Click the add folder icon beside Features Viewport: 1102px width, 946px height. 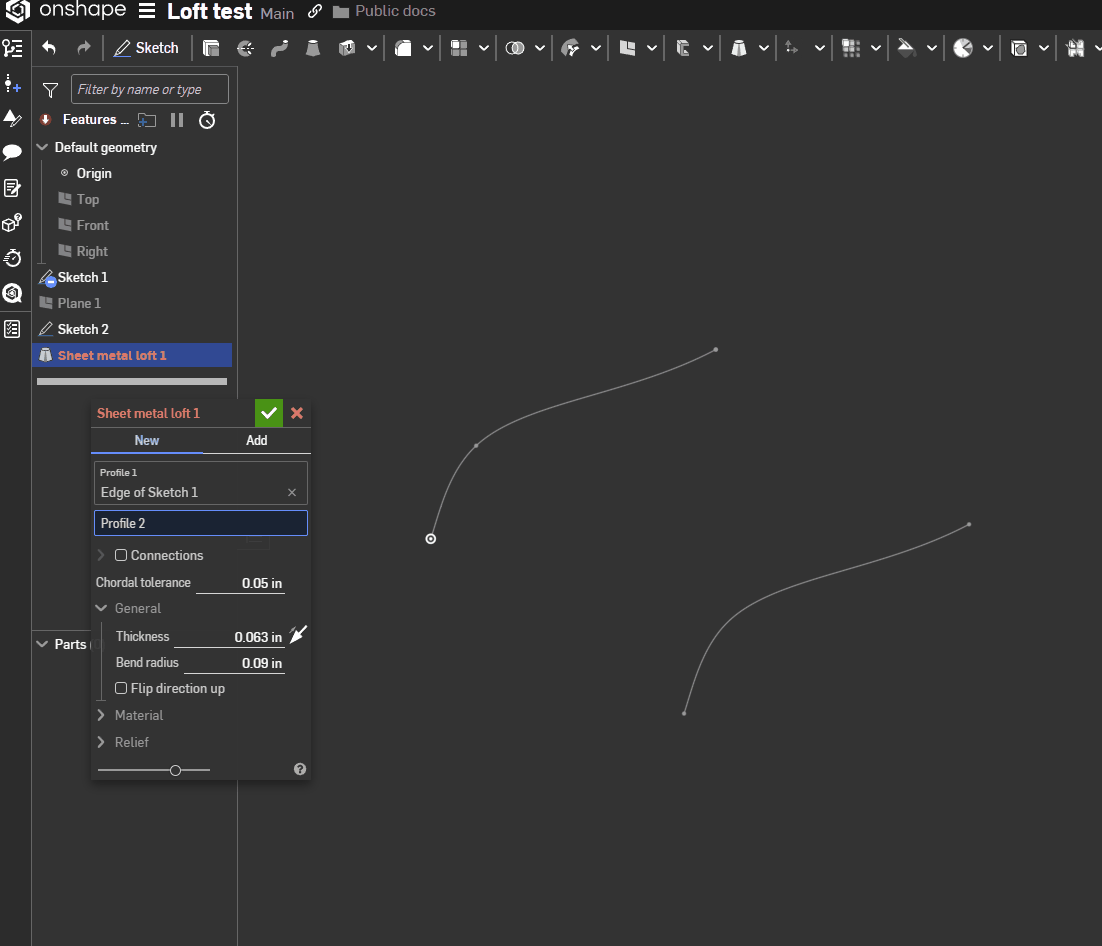coord(147,120)
